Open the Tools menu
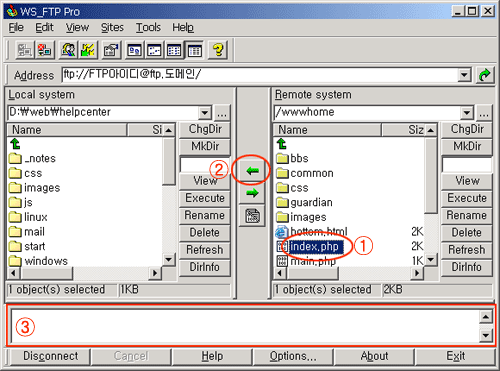This screenshot has height=371, width=500. click(x=148, y=27)
